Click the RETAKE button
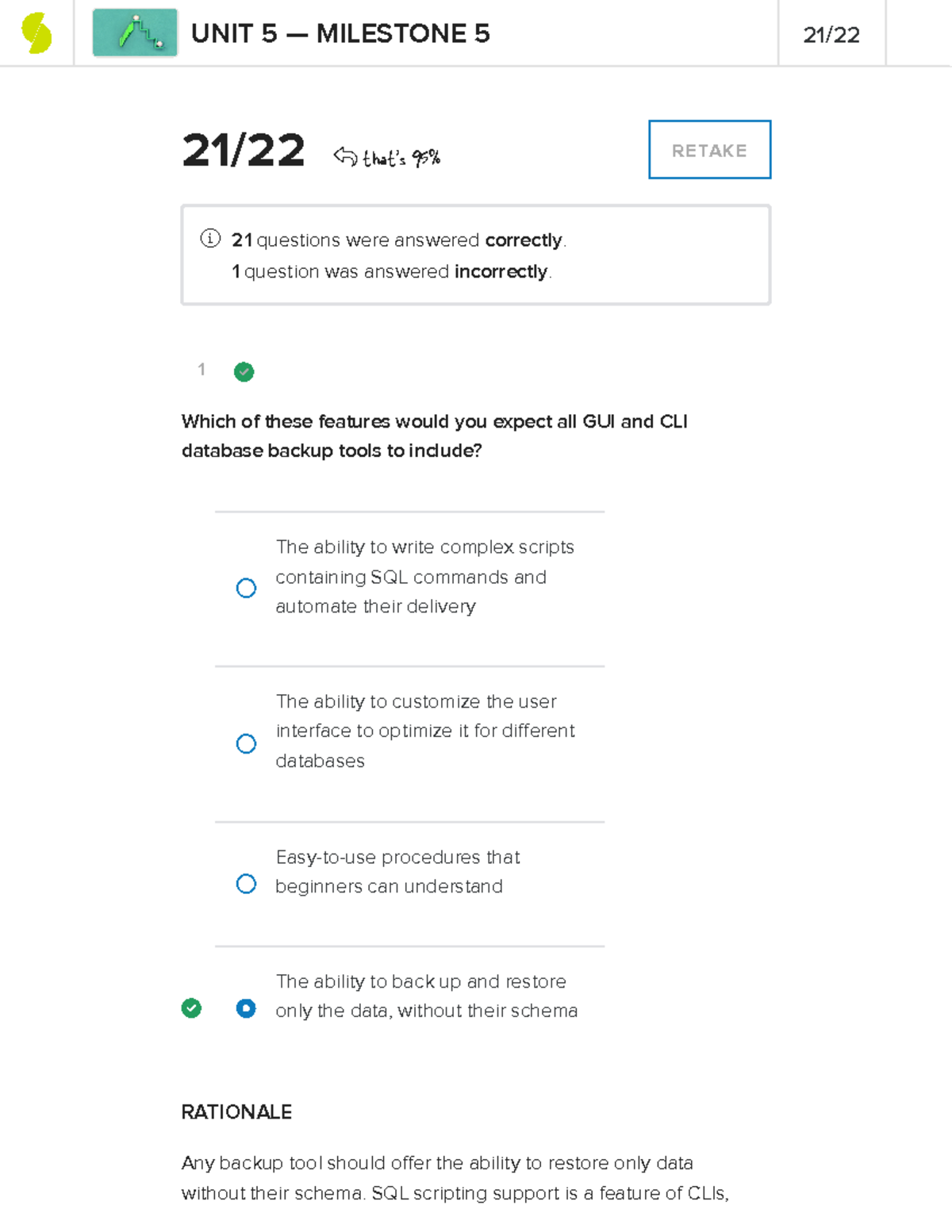 tap(709, 150)
